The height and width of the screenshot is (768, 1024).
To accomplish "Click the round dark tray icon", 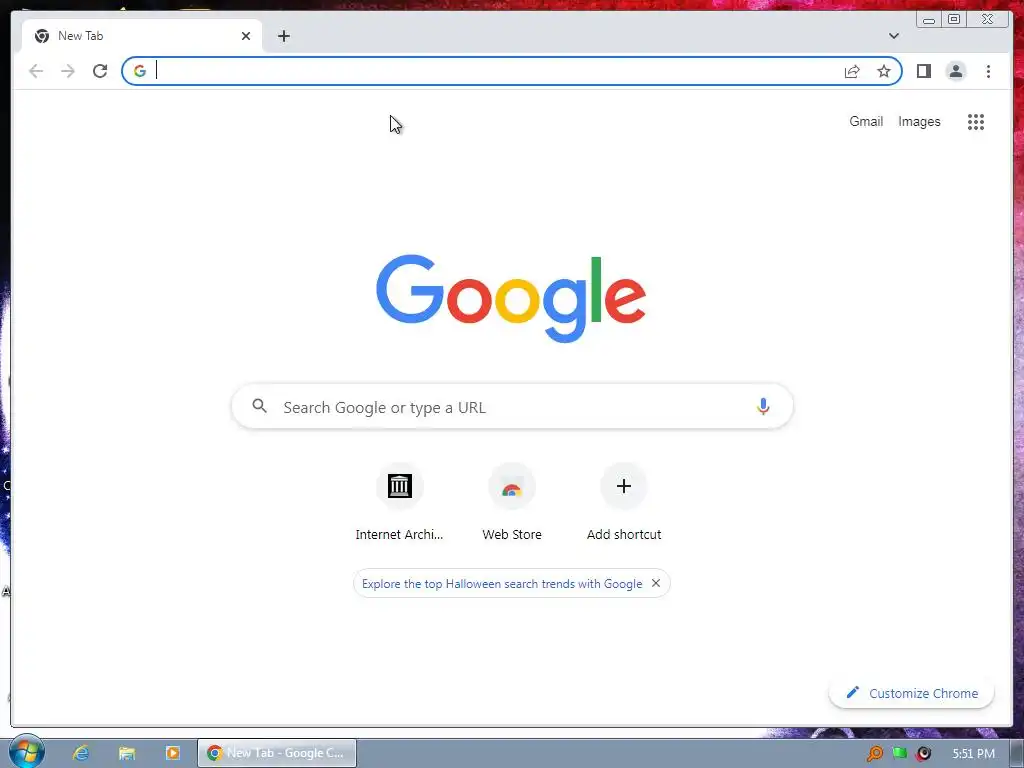I will [x=923, y=753].
